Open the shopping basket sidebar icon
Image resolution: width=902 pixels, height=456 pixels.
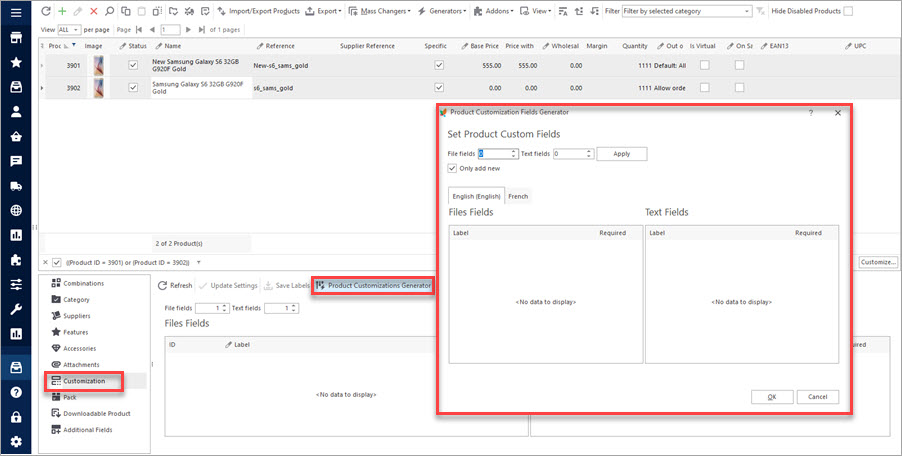[x=16, y=136]
